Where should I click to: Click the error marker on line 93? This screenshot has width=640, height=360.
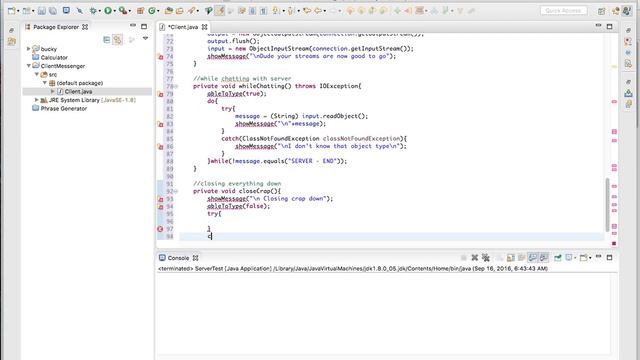160,199
